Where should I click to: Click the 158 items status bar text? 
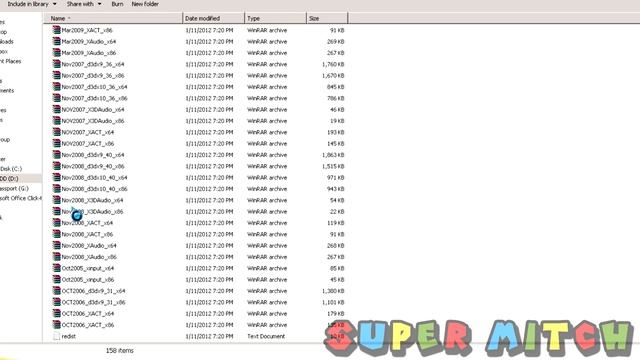(120, 351)
